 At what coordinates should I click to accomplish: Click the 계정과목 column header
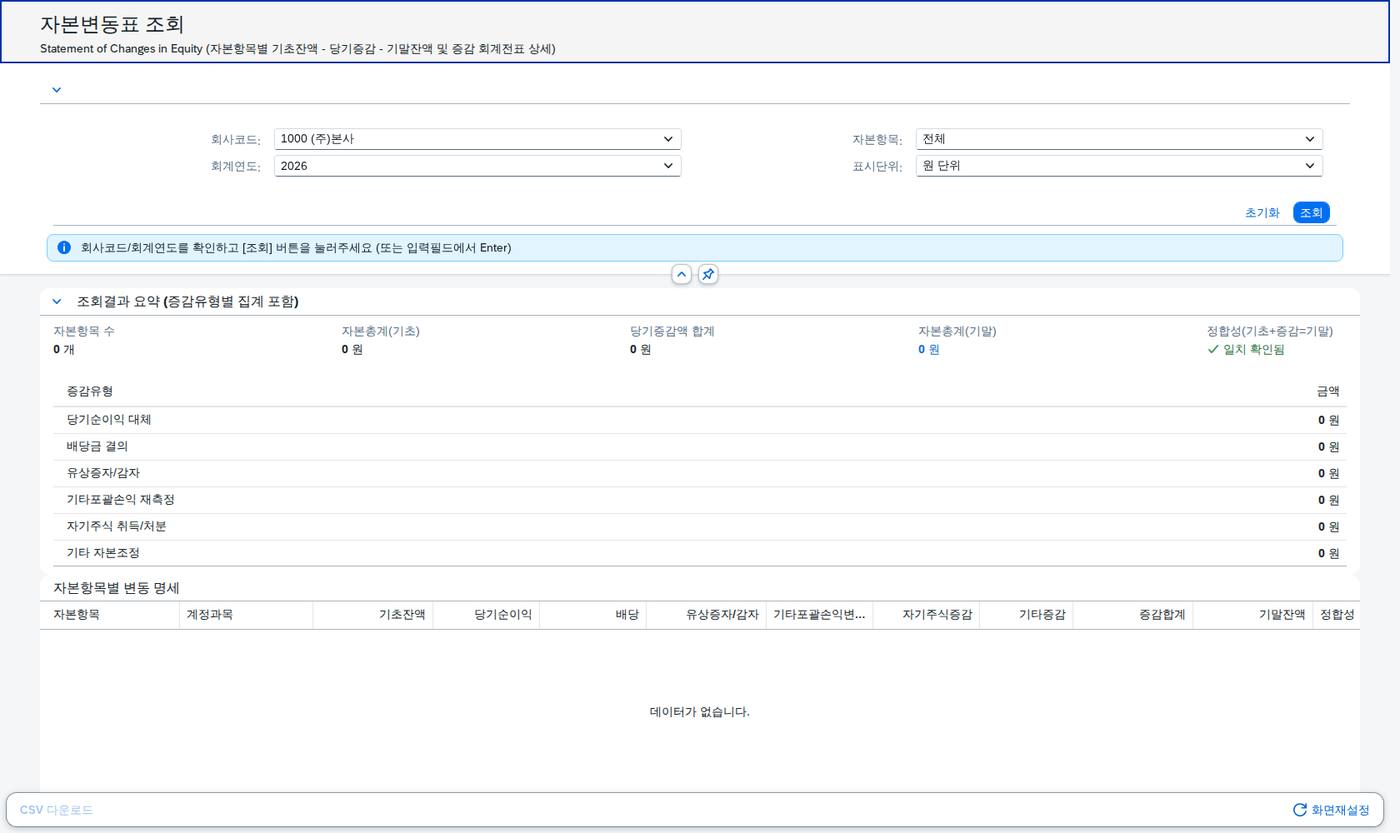(x=246, y=615)
